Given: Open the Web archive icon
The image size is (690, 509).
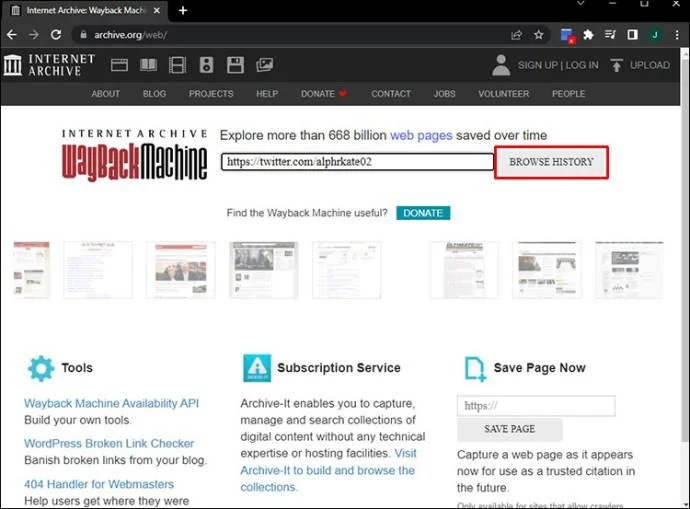Looking at the screenshot, I should point(119,65).
